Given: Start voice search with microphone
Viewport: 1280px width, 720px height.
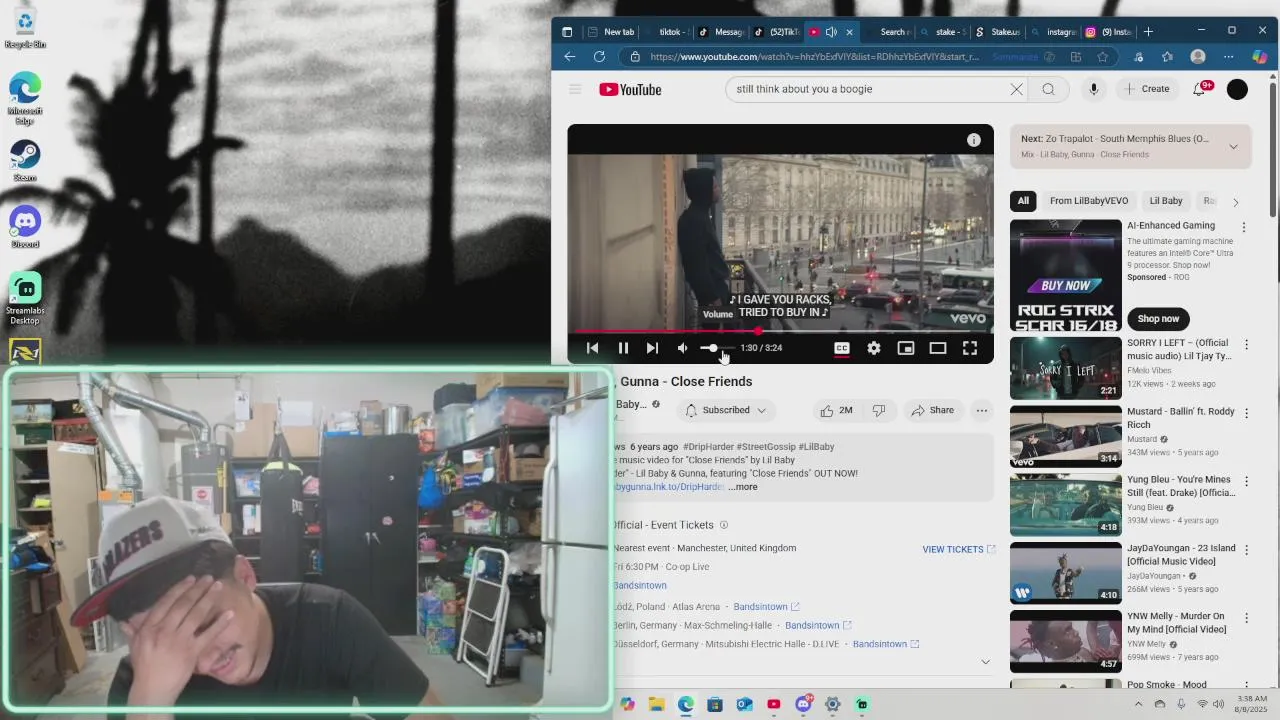Looking at the screenshot, I should point(1094,89).
